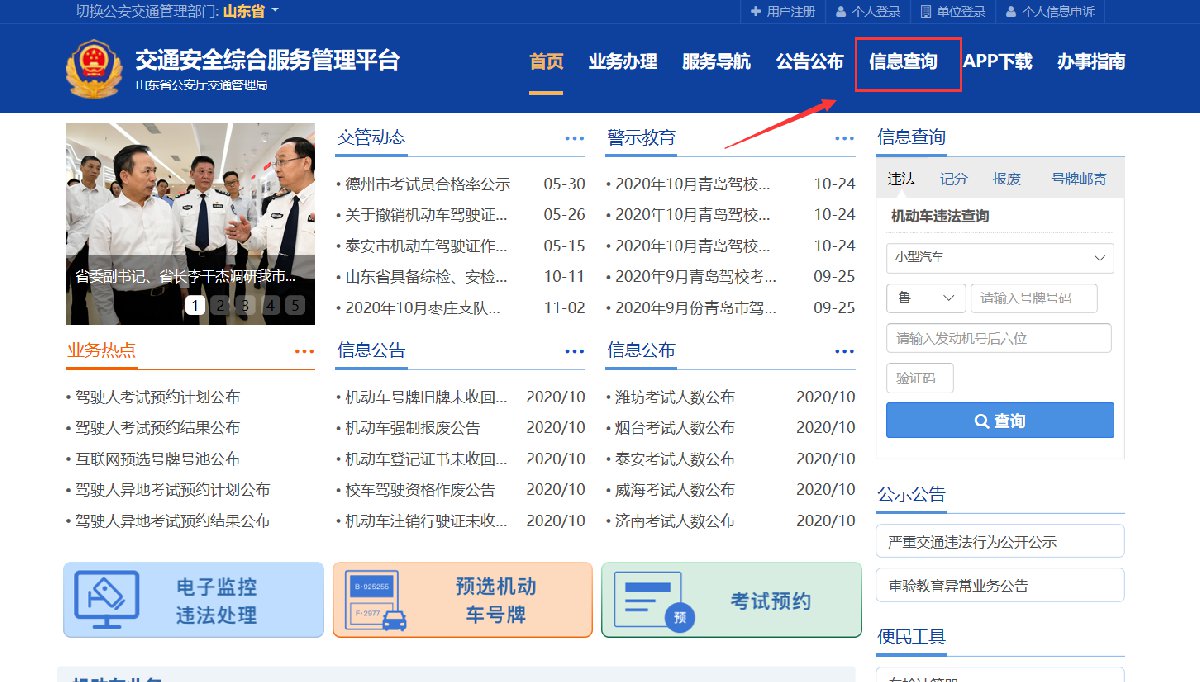Switch to the 记分 query tab
Image resolution: width=1200 pixels, height=682 pixels.
954,178
